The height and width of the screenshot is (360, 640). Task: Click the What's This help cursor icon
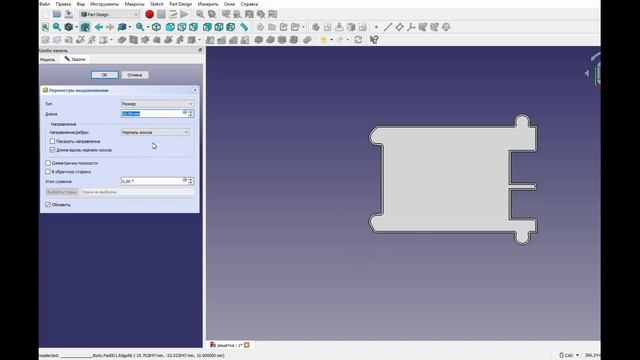tap(374, 40)
